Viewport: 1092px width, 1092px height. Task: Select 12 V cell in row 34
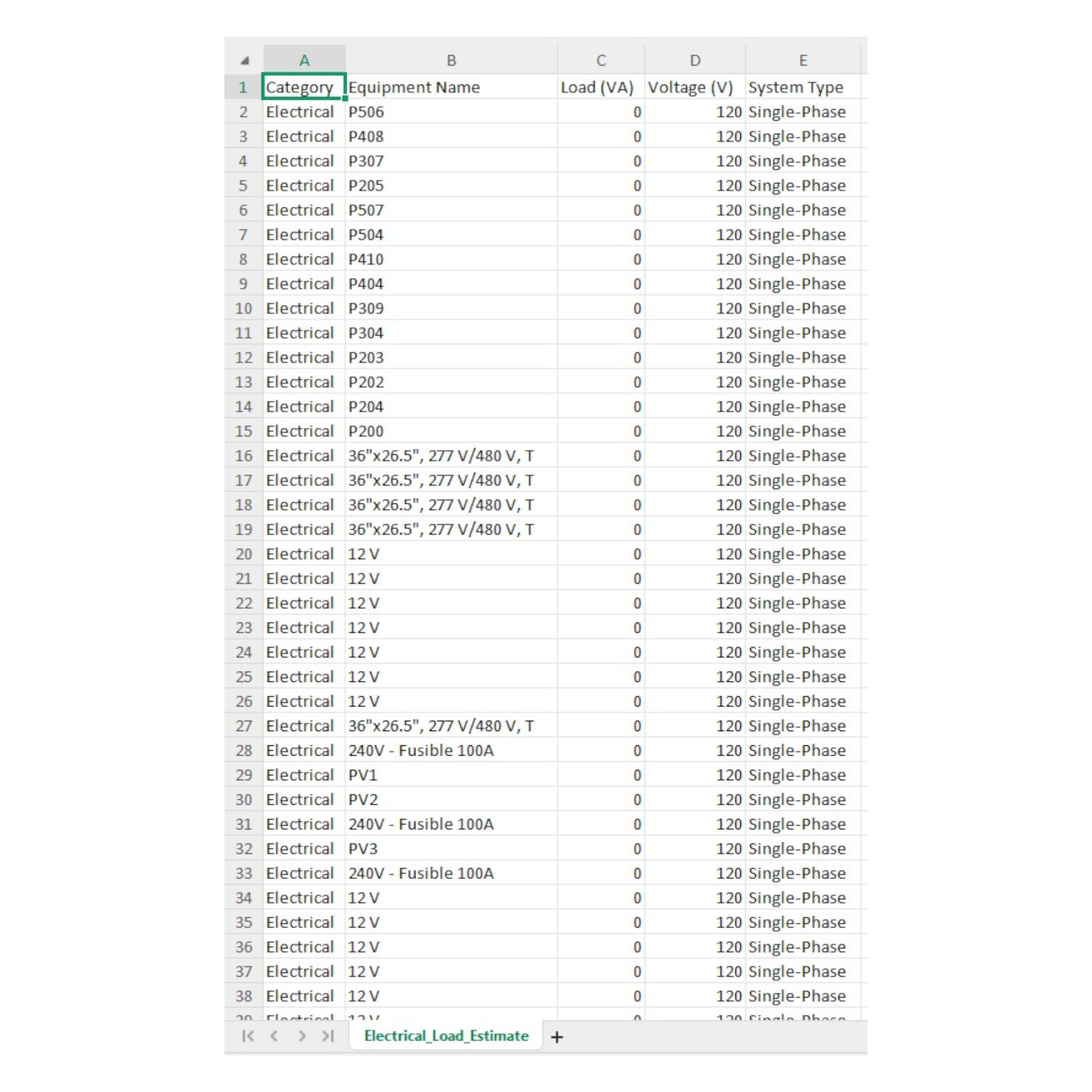(451, 898)
